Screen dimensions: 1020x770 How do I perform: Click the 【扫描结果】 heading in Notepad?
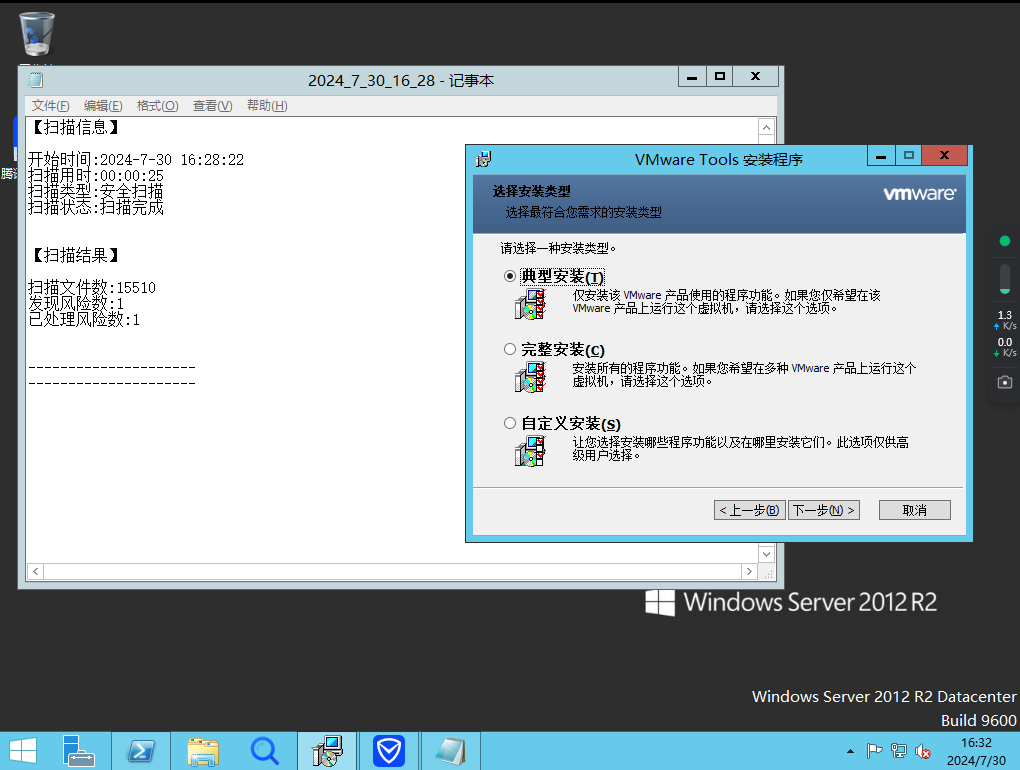75,255
